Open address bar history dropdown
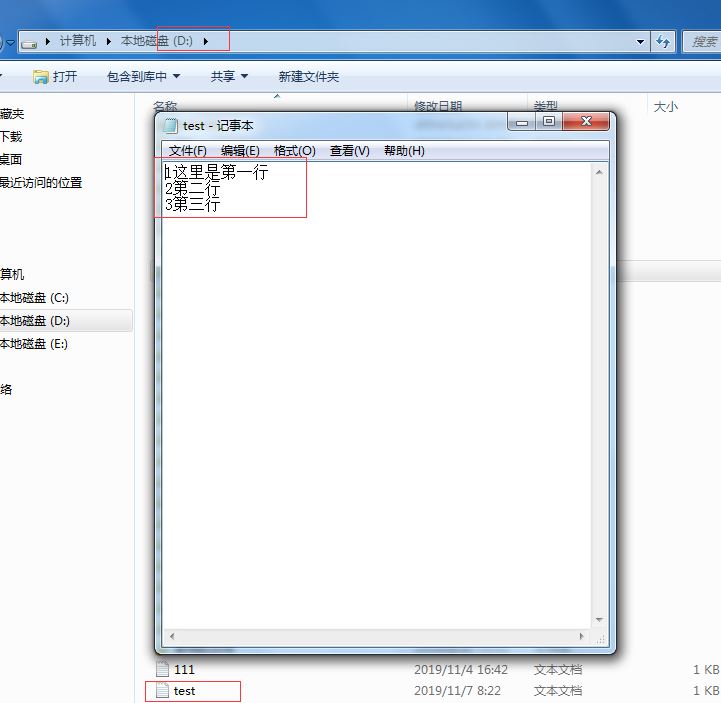 (x=640, y=42)
